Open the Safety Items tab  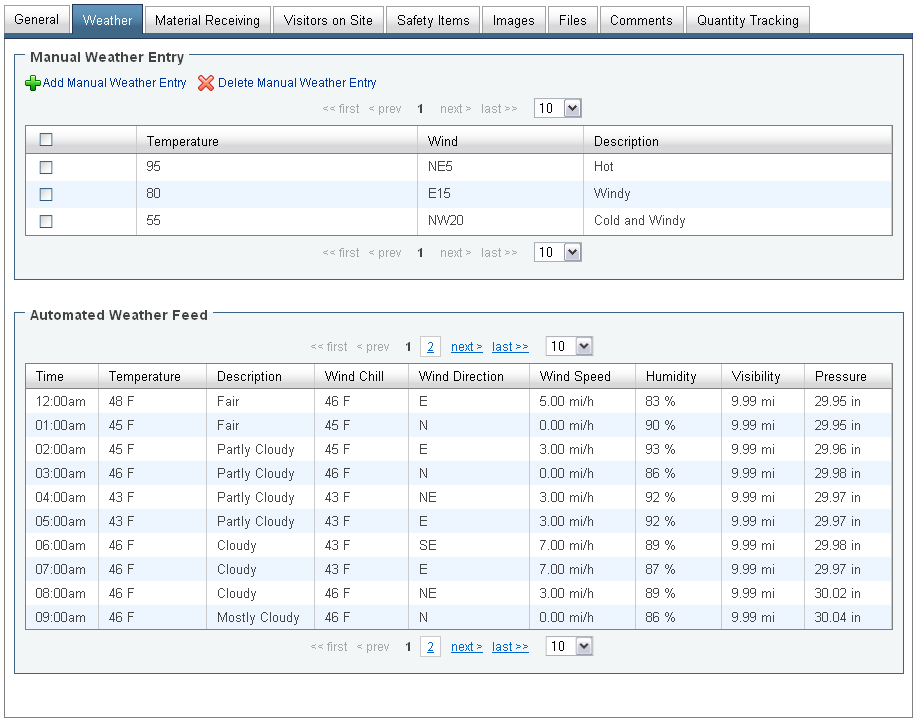point(433,20)
